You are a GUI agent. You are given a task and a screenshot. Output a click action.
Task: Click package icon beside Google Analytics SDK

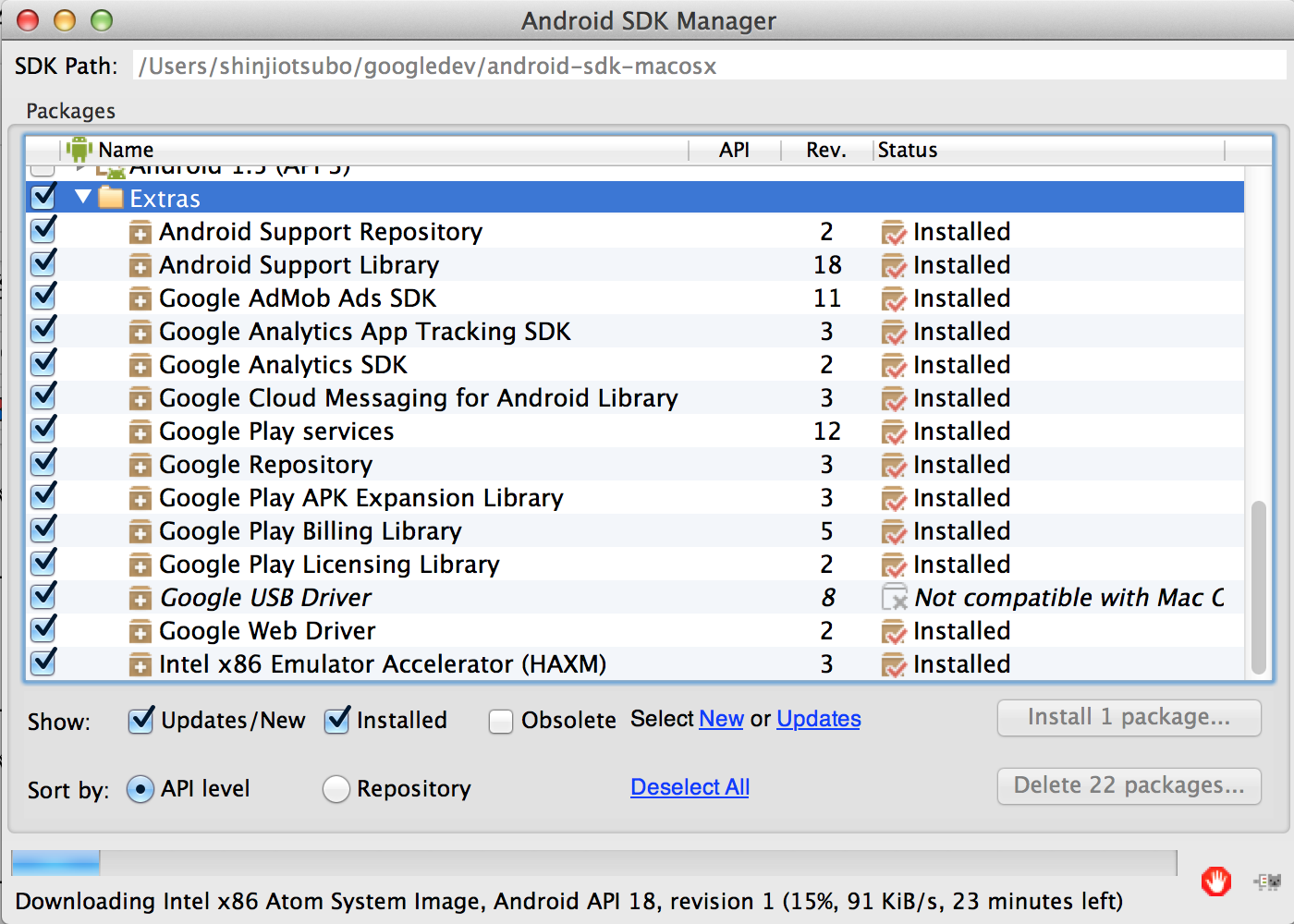tap(140, 366)
